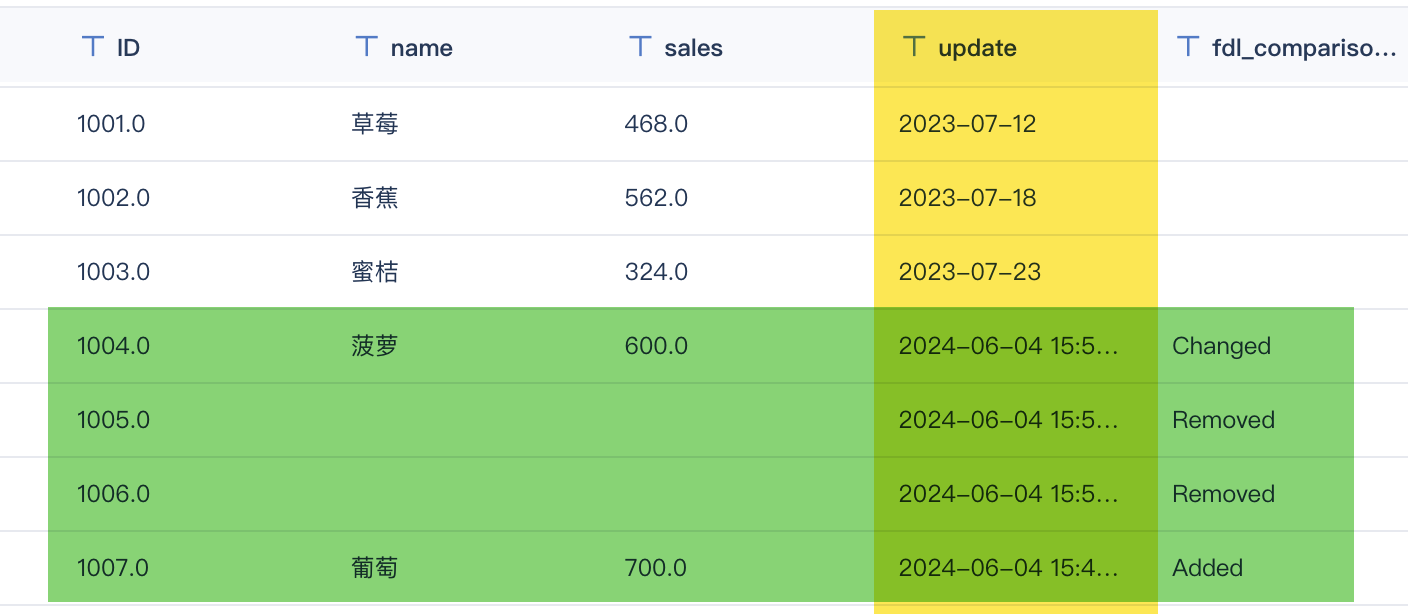Select the update column header label
The height and width of the screenshot is (614, 1408).
click(977, 48)
